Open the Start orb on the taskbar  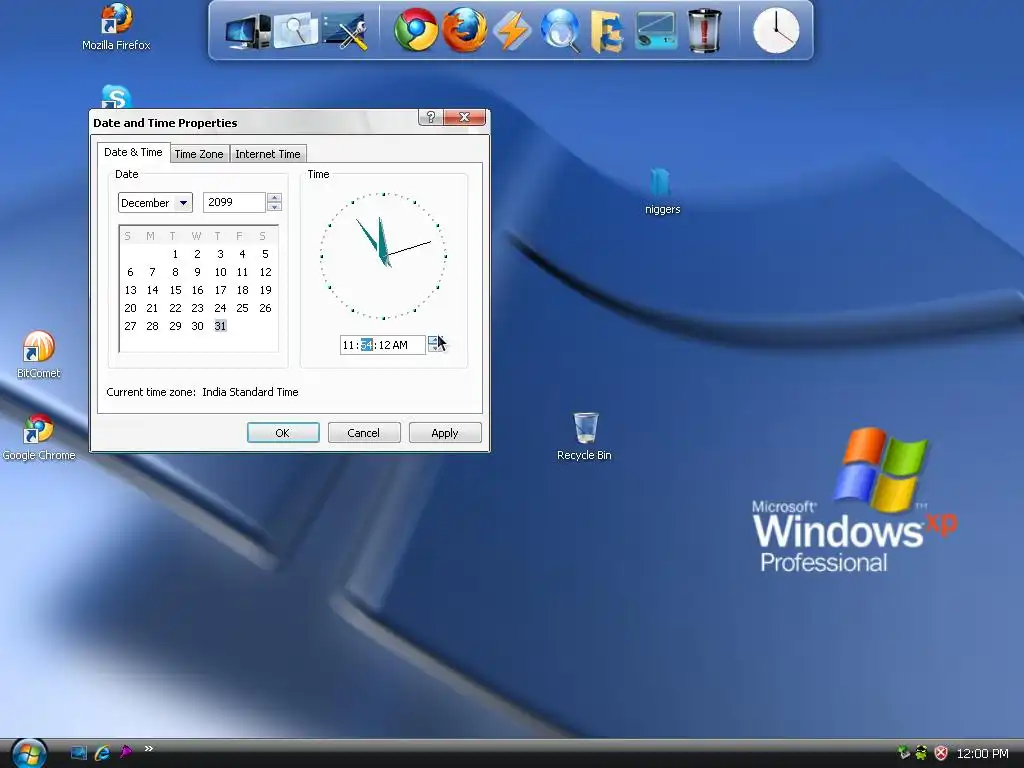point(29,753)
